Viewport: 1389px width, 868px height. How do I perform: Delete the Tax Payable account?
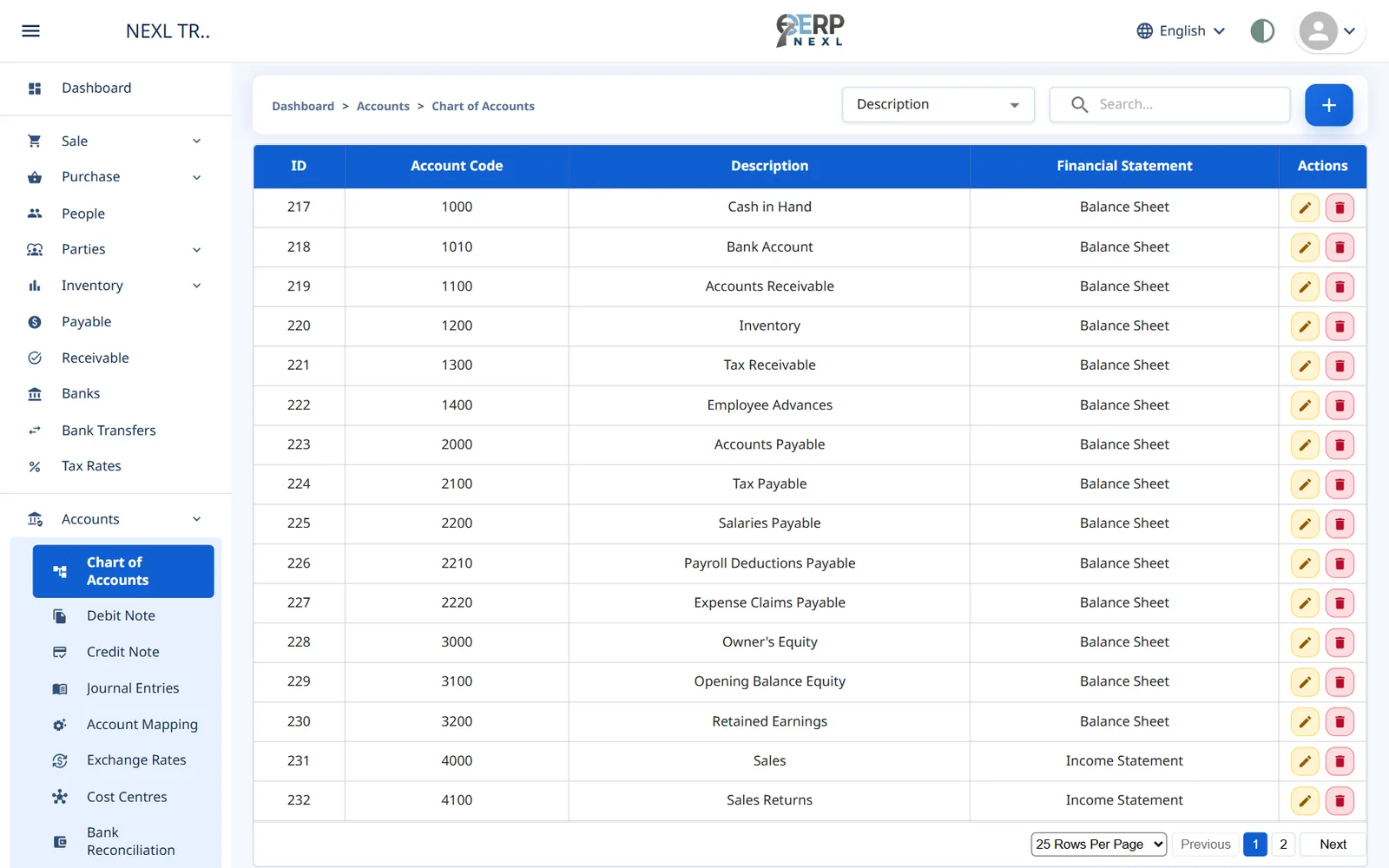pyautogui.click(x=1340, y=484)
